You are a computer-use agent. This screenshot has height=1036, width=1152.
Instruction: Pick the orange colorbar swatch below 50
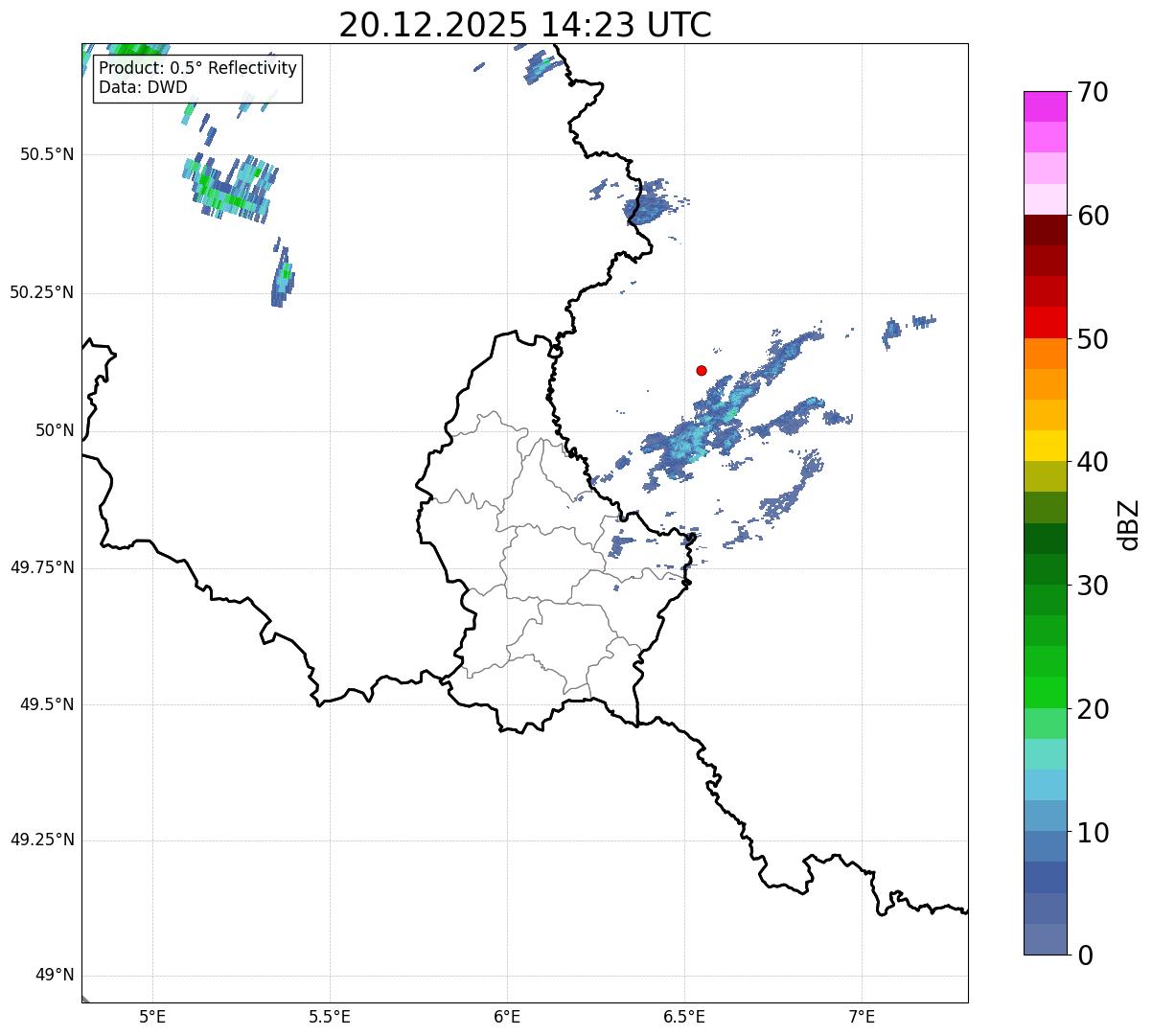pos(1045,354)
